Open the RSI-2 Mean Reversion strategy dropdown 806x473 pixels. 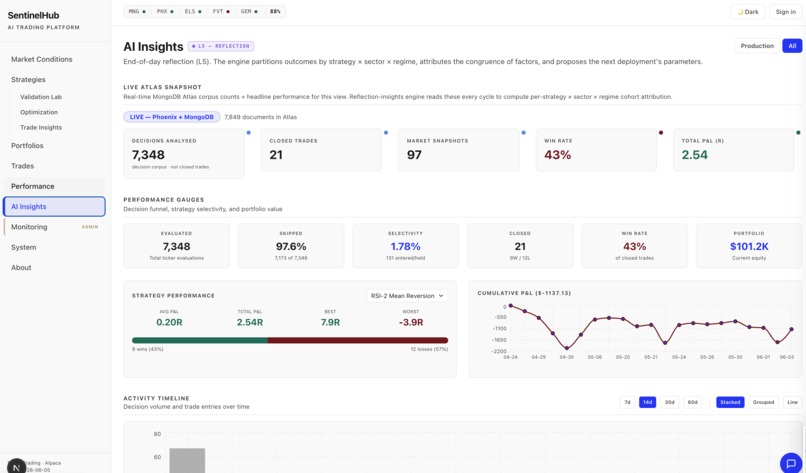click(x=407, y=296)
